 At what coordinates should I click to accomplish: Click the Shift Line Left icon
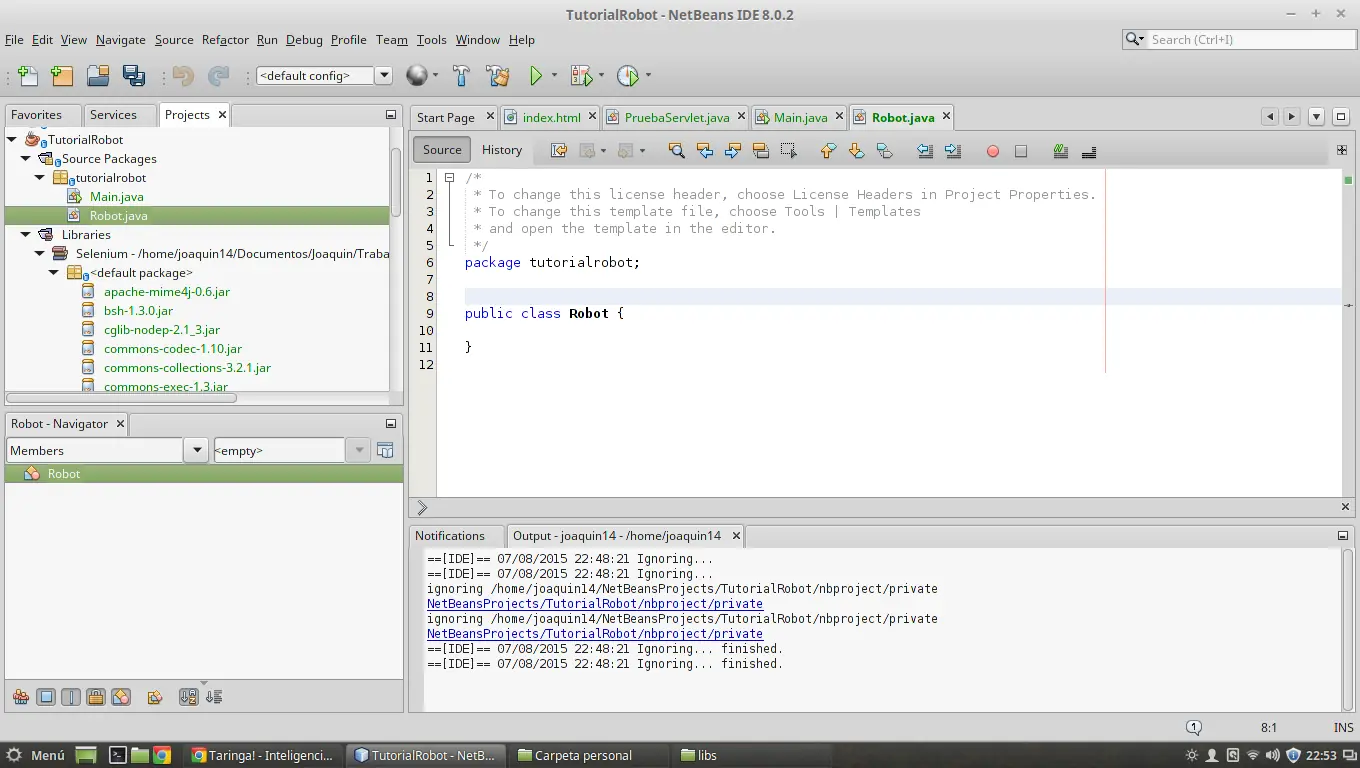[925, 151]
